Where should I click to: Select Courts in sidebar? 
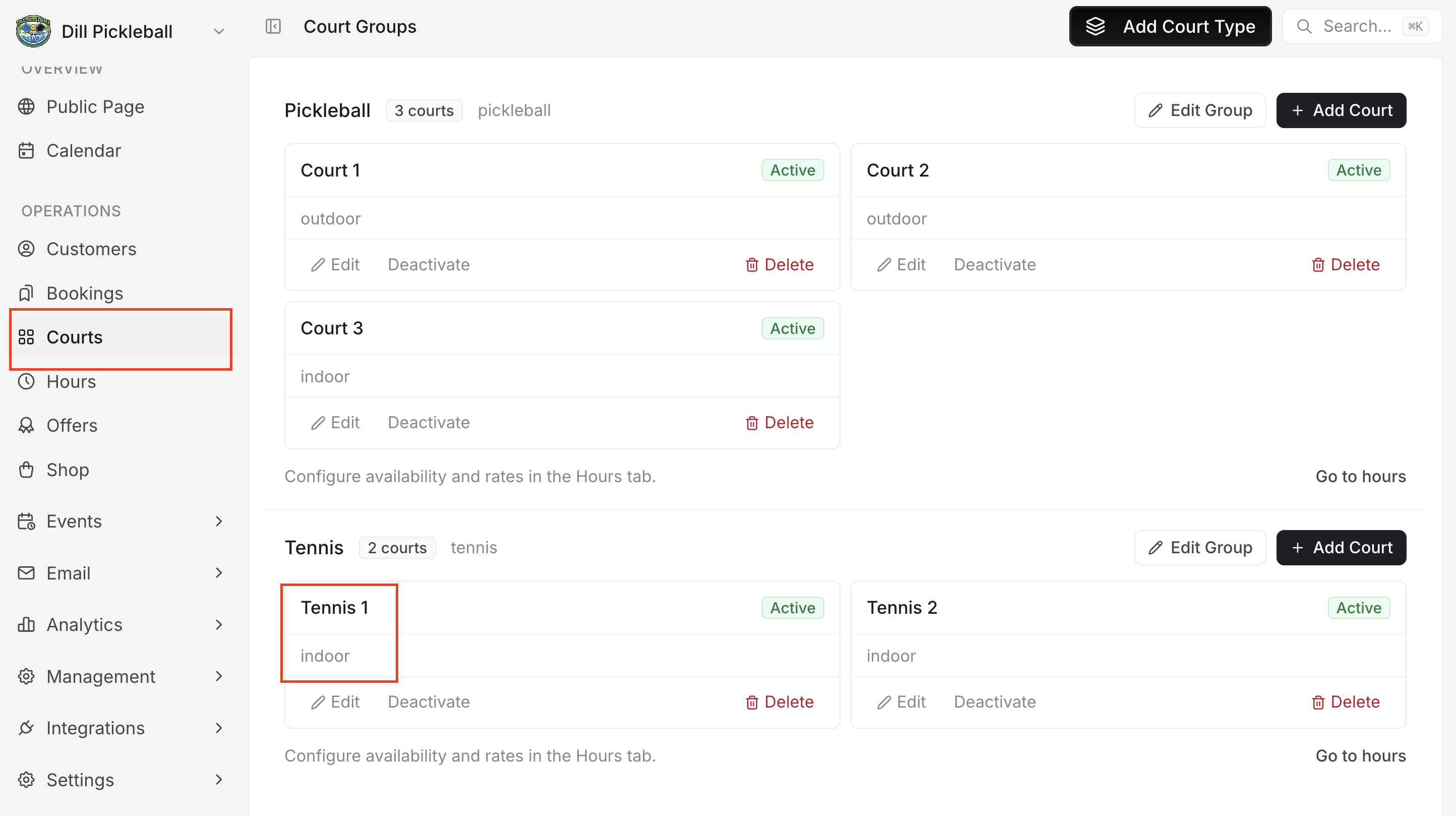(x=120, y=337)
